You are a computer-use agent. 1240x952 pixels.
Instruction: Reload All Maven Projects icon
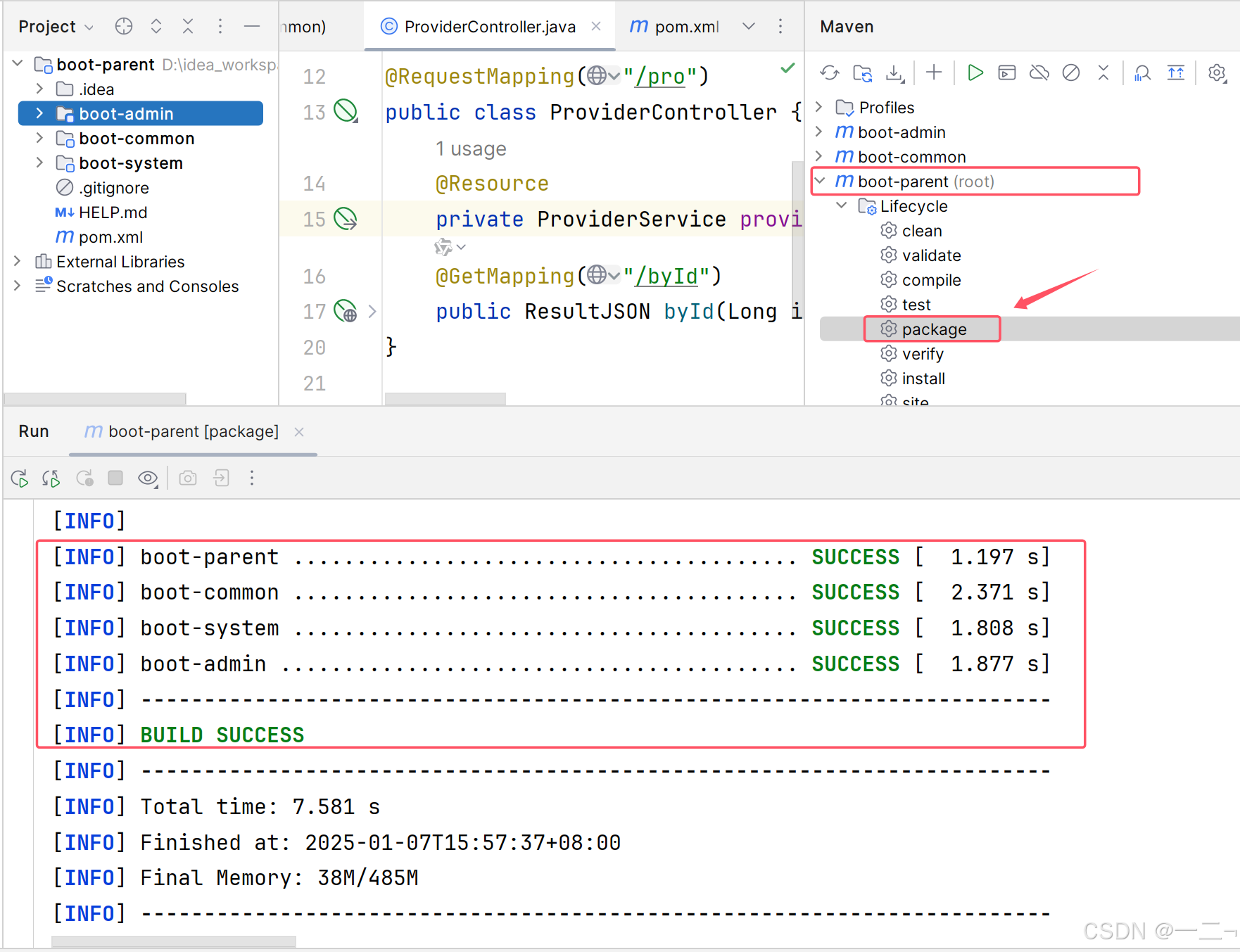tap(830, 72)
